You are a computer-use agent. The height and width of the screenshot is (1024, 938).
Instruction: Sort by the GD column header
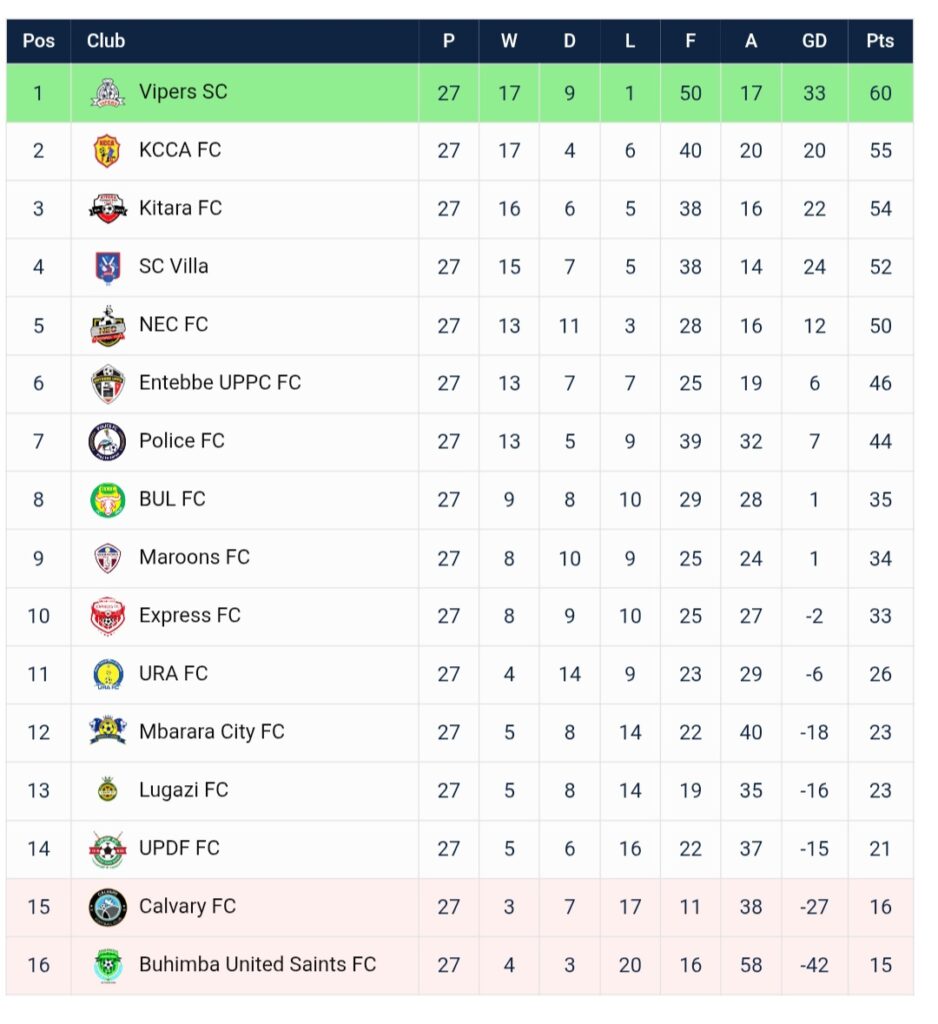(814, 40)
